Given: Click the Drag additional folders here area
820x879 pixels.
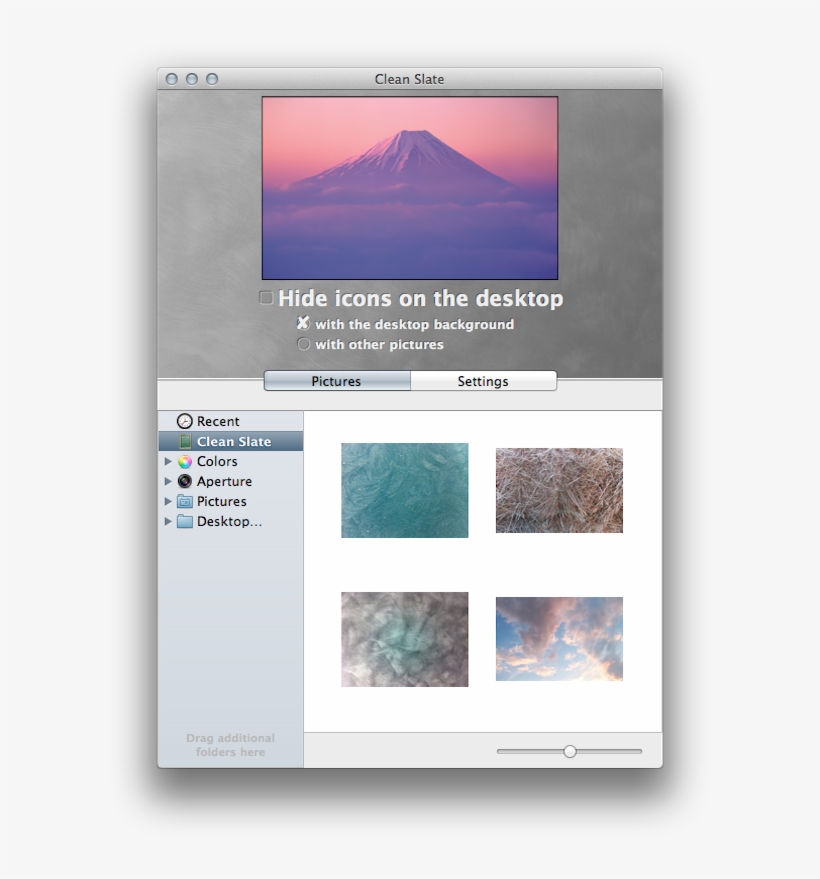Looking at the screenshot, I should point(230,744).
